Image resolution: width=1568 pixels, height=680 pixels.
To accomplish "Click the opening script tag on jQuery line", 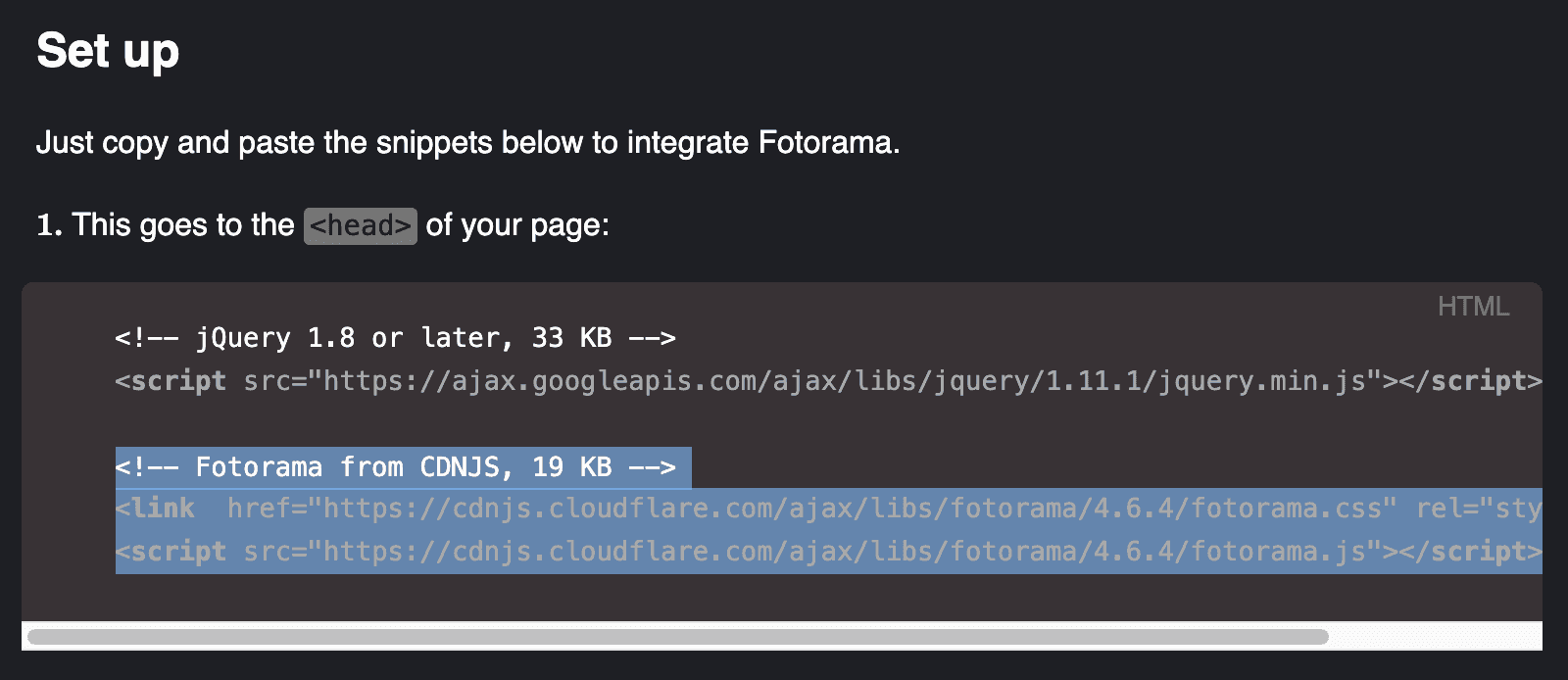I will click(x=171, y=380).
